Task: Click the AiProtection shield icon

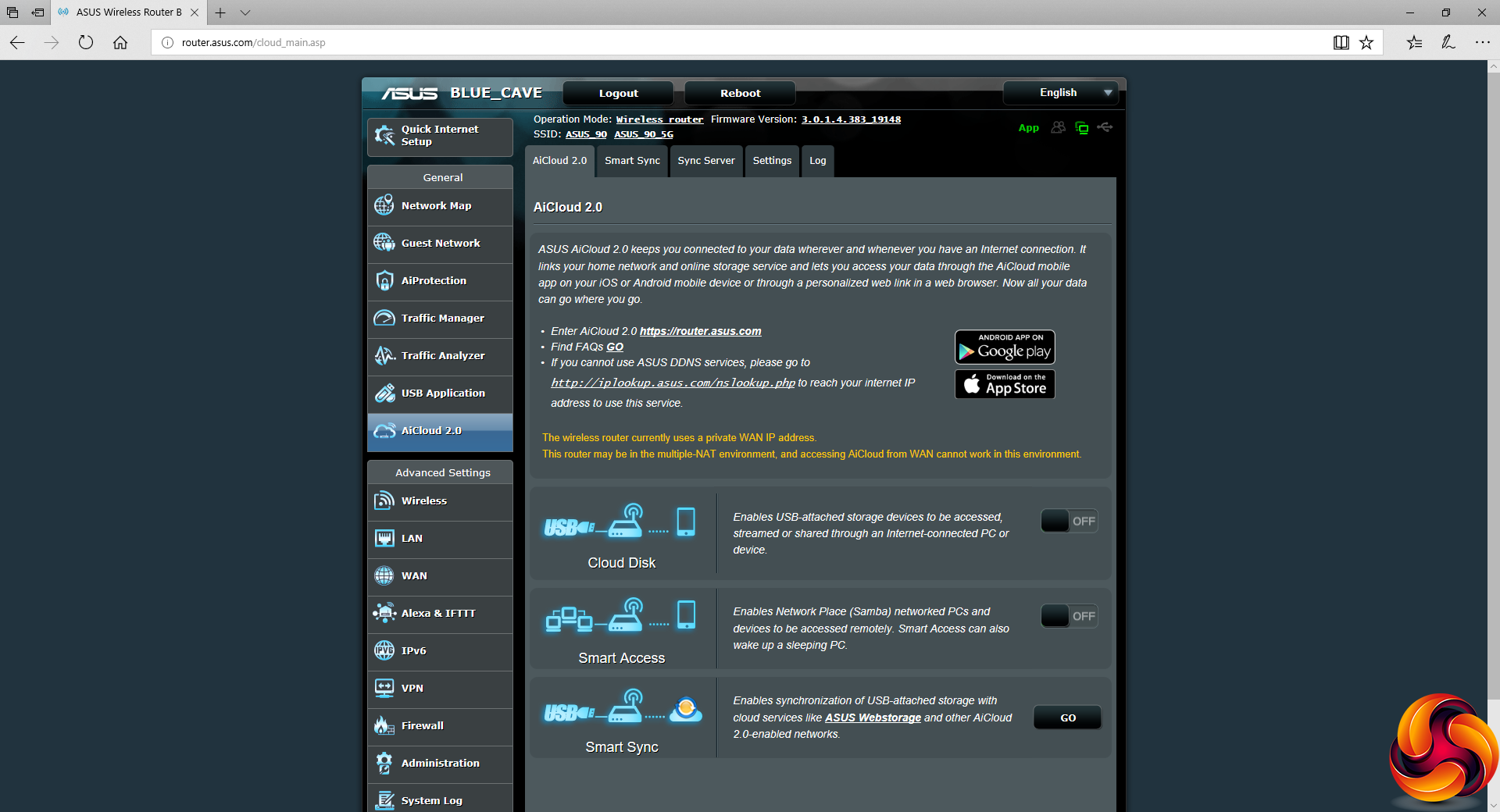Action: 384,280
